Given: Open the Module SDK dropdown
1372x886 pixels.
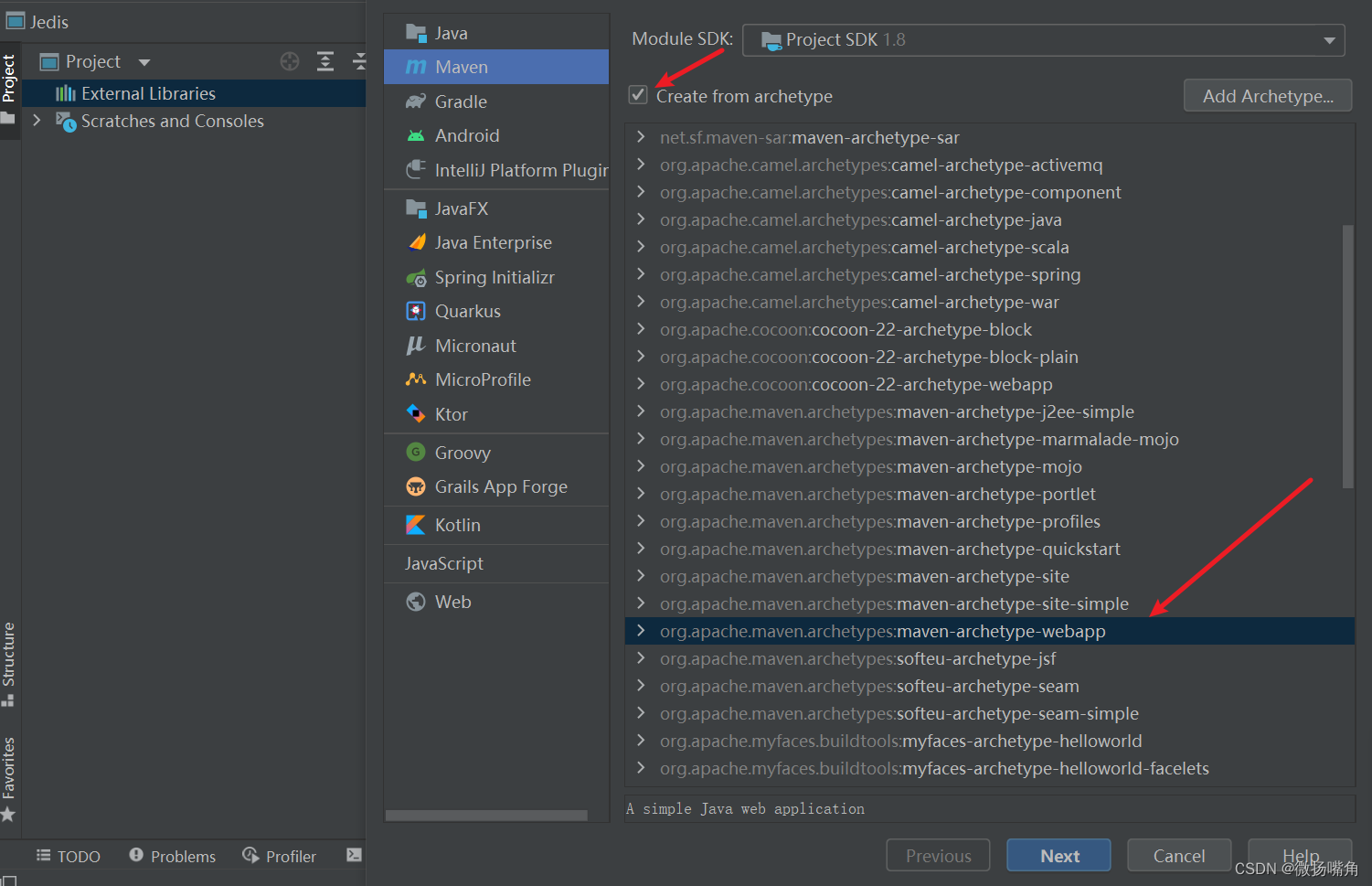Looking at the screenshot, I should 1043,39.
